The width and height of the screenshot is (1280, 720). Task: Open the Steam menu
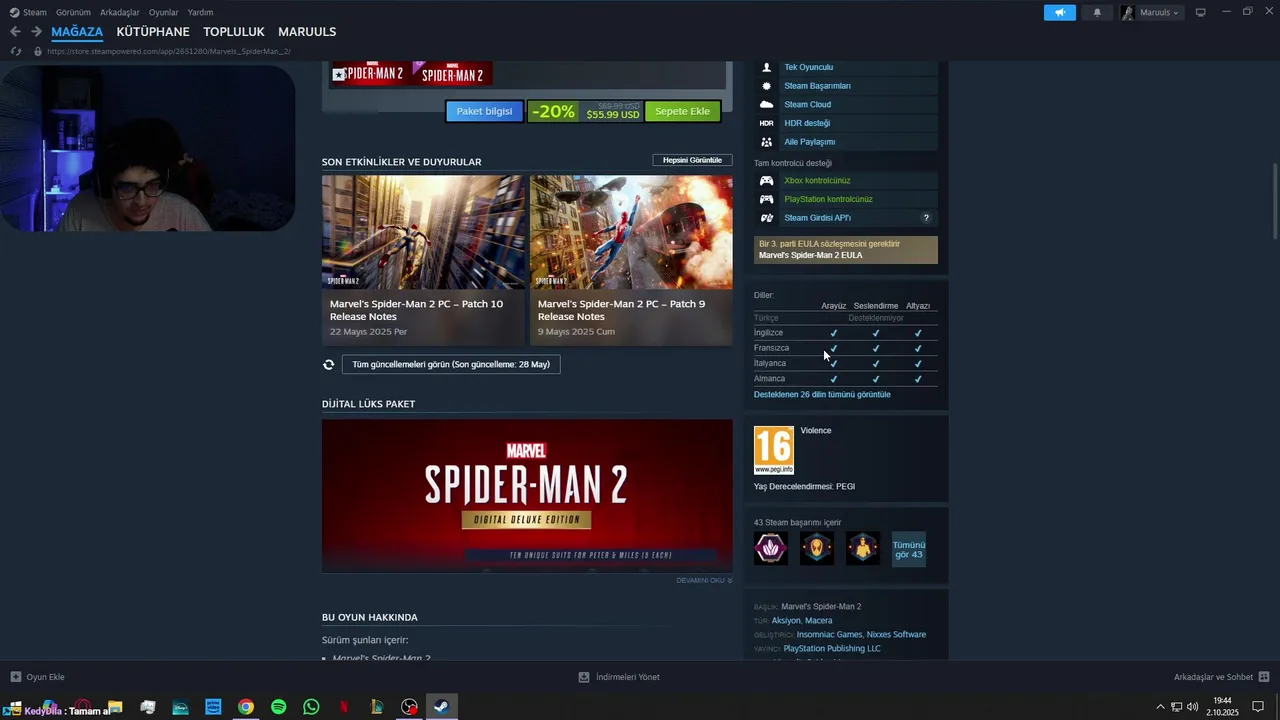28,12
